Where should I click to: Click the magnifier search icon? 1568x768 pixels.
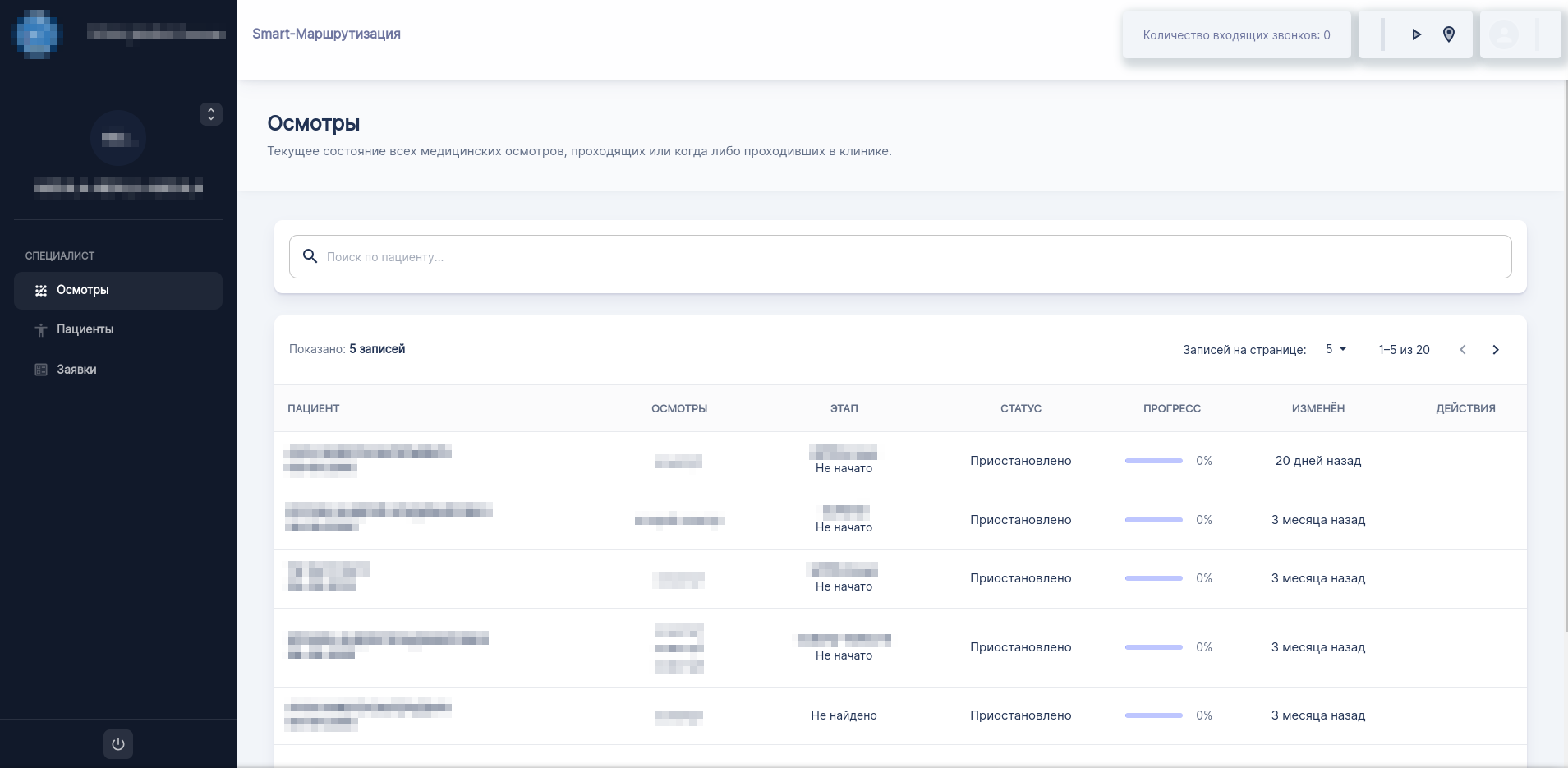click(310, 256)
